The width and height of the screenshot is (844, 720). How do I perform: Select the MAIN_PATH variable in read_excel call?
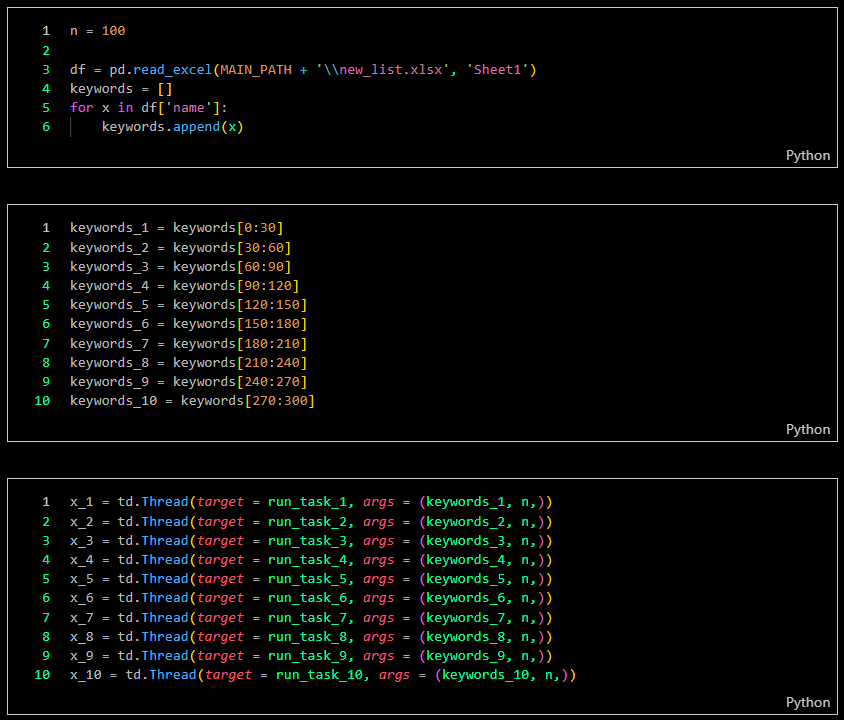(x=256, y=69)
